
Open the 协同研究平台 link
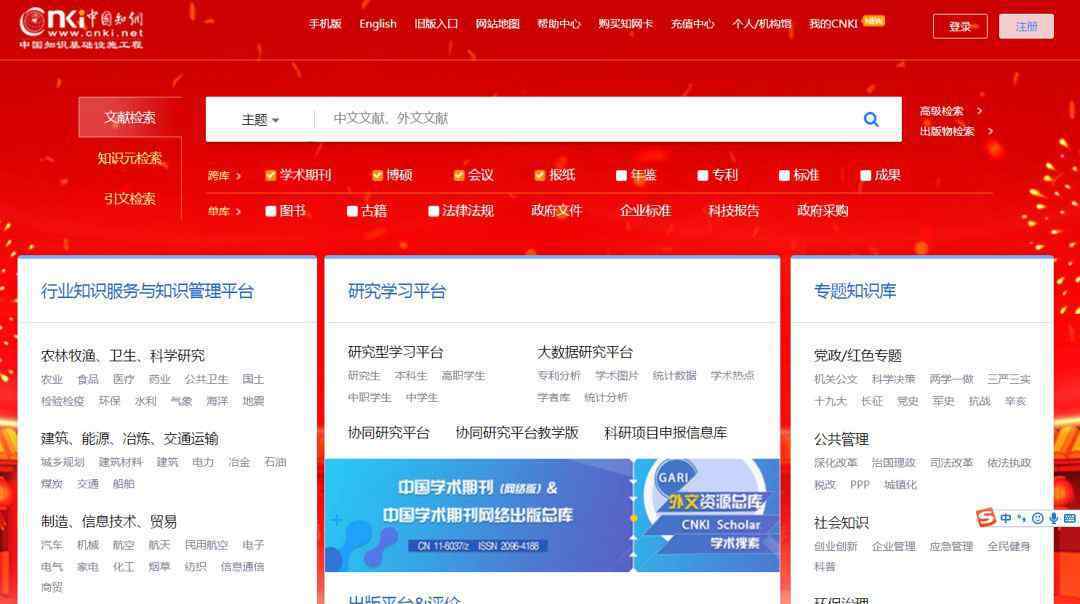[388, 433]
